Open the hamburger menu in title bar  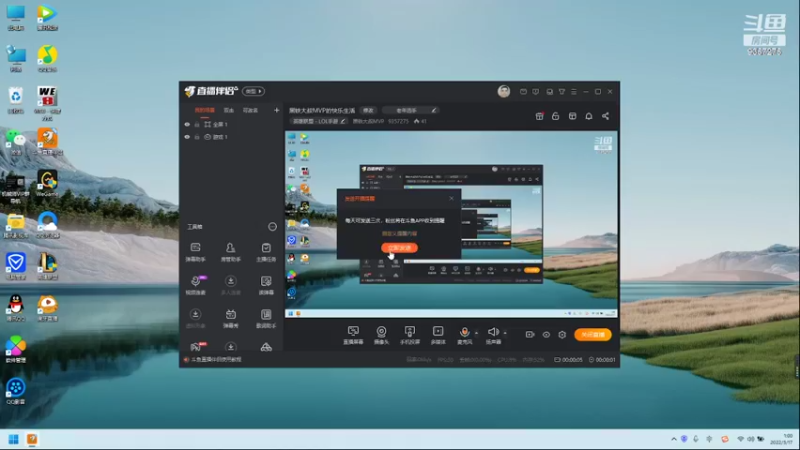573,92
